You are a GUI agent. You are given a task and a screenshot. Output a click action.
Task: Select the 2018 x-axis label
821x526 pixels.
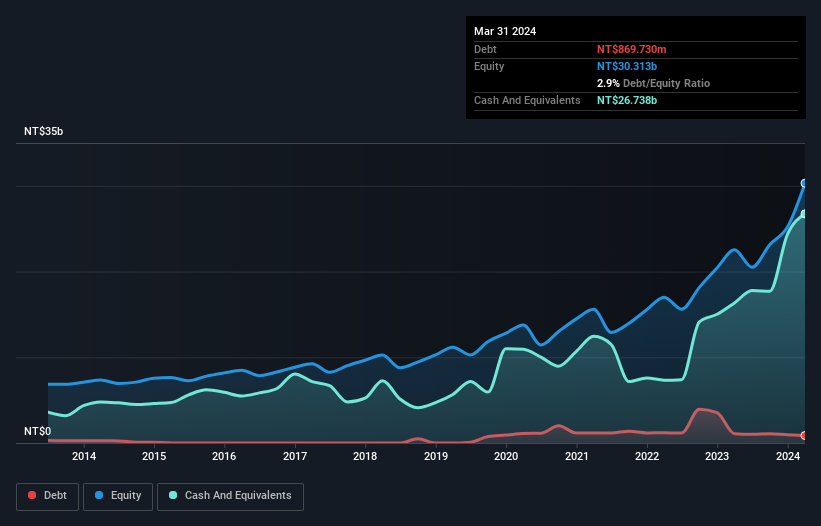click(365, 456)
